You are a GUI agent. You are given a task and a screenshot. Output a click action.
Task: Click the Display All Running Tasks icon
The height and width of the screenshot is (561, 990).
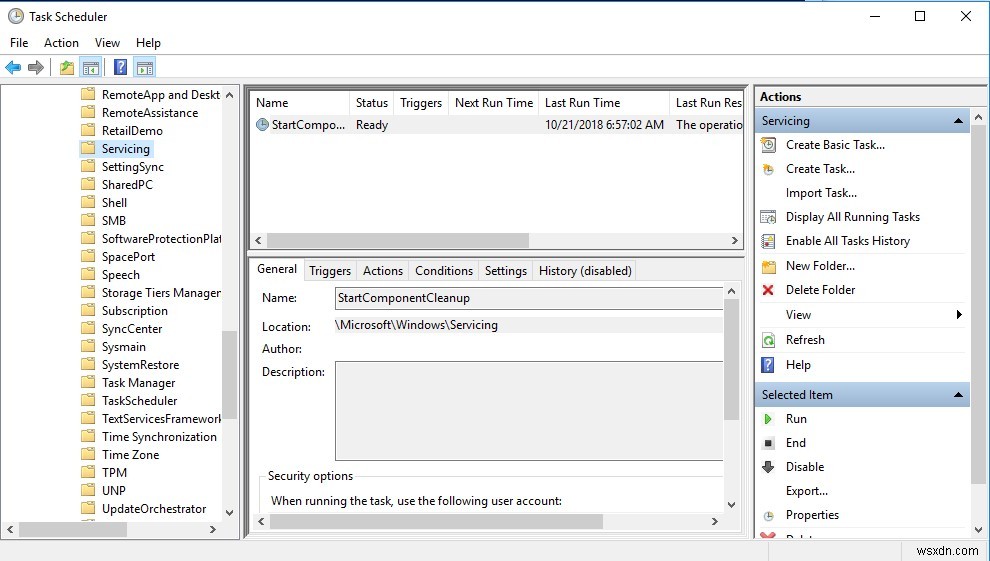point(768,217)
